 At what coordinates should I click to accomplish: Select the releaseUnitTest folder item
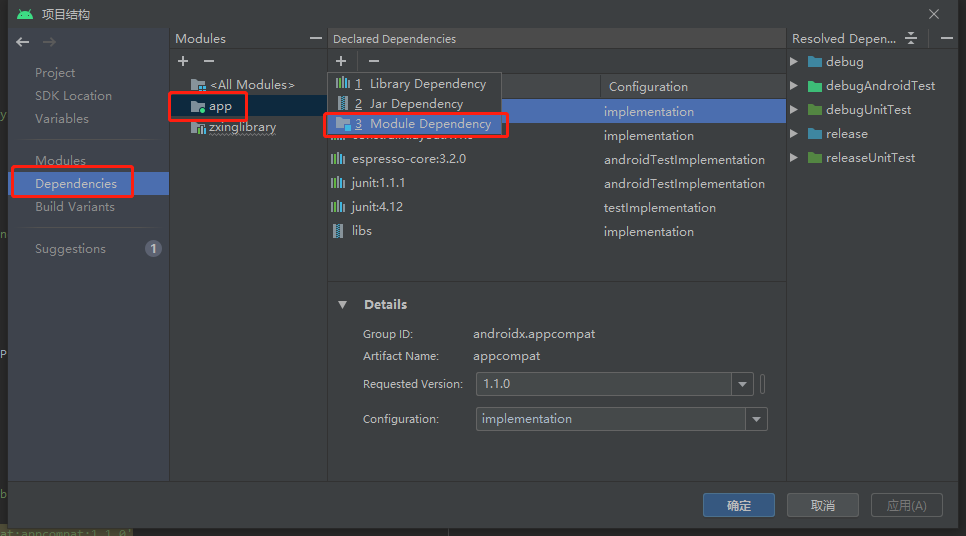pyautogui.click(x=861, y=158)
